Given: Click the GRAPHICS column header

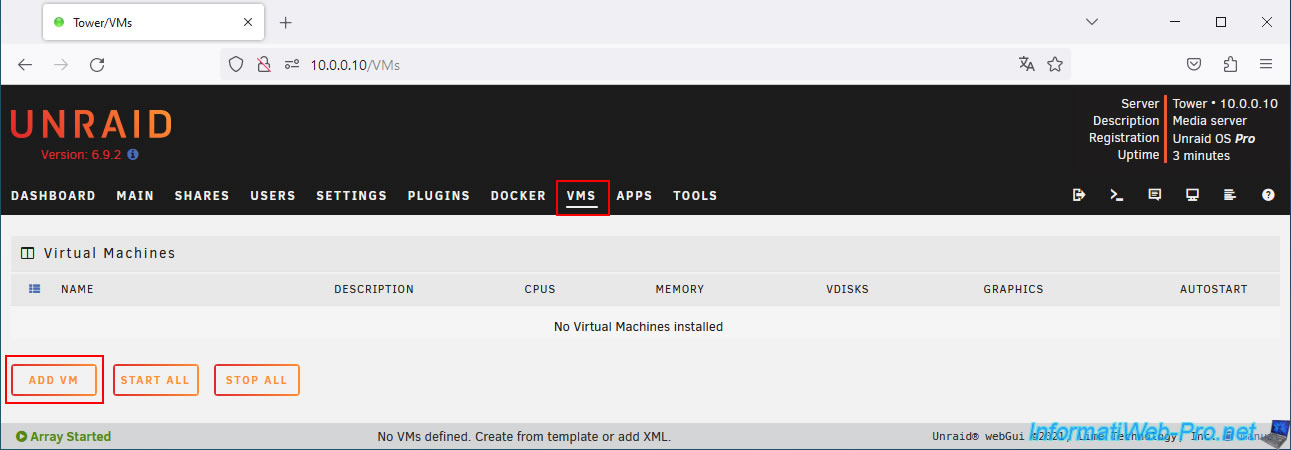Looking at the screenshot, I should 1013,289.
